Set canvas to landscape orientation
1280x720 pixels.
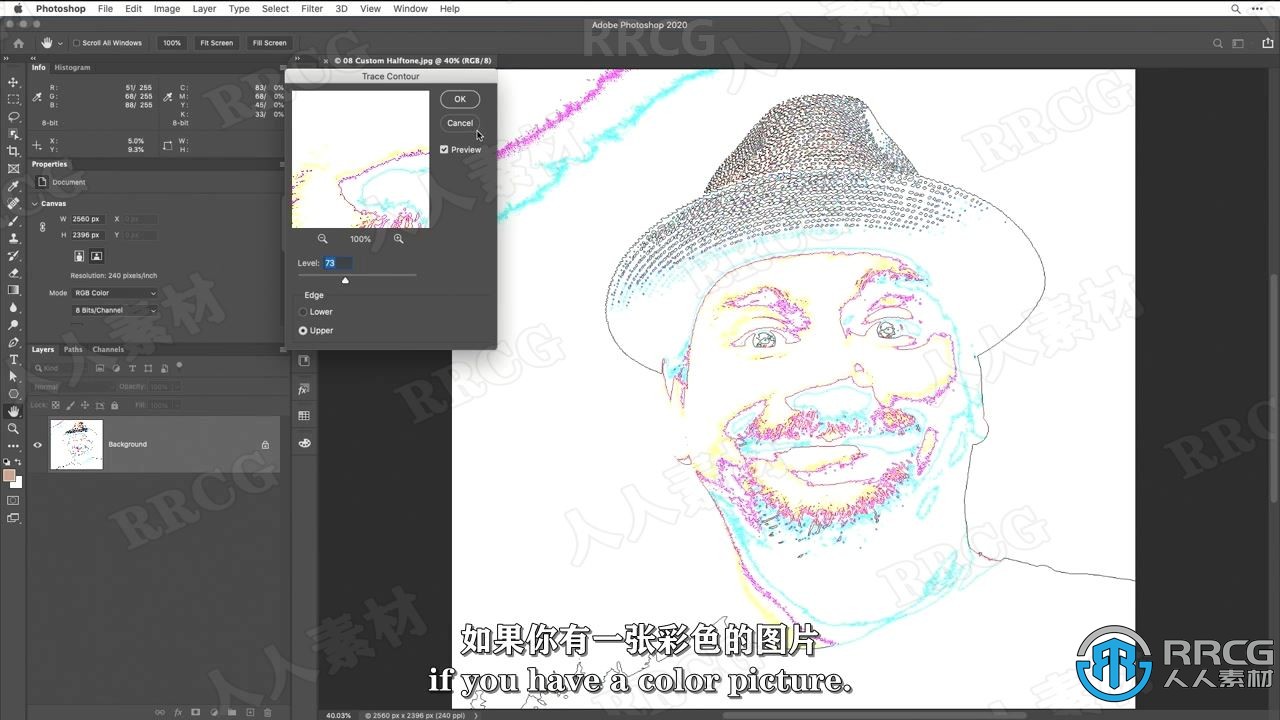[x=96, y=256]
